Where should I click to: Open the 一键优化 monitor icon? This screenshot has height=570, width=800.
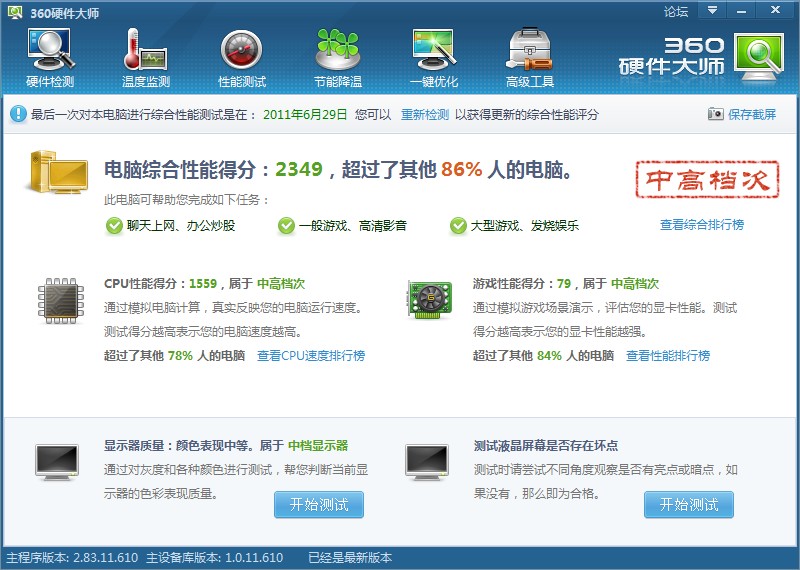click(434, 49)
